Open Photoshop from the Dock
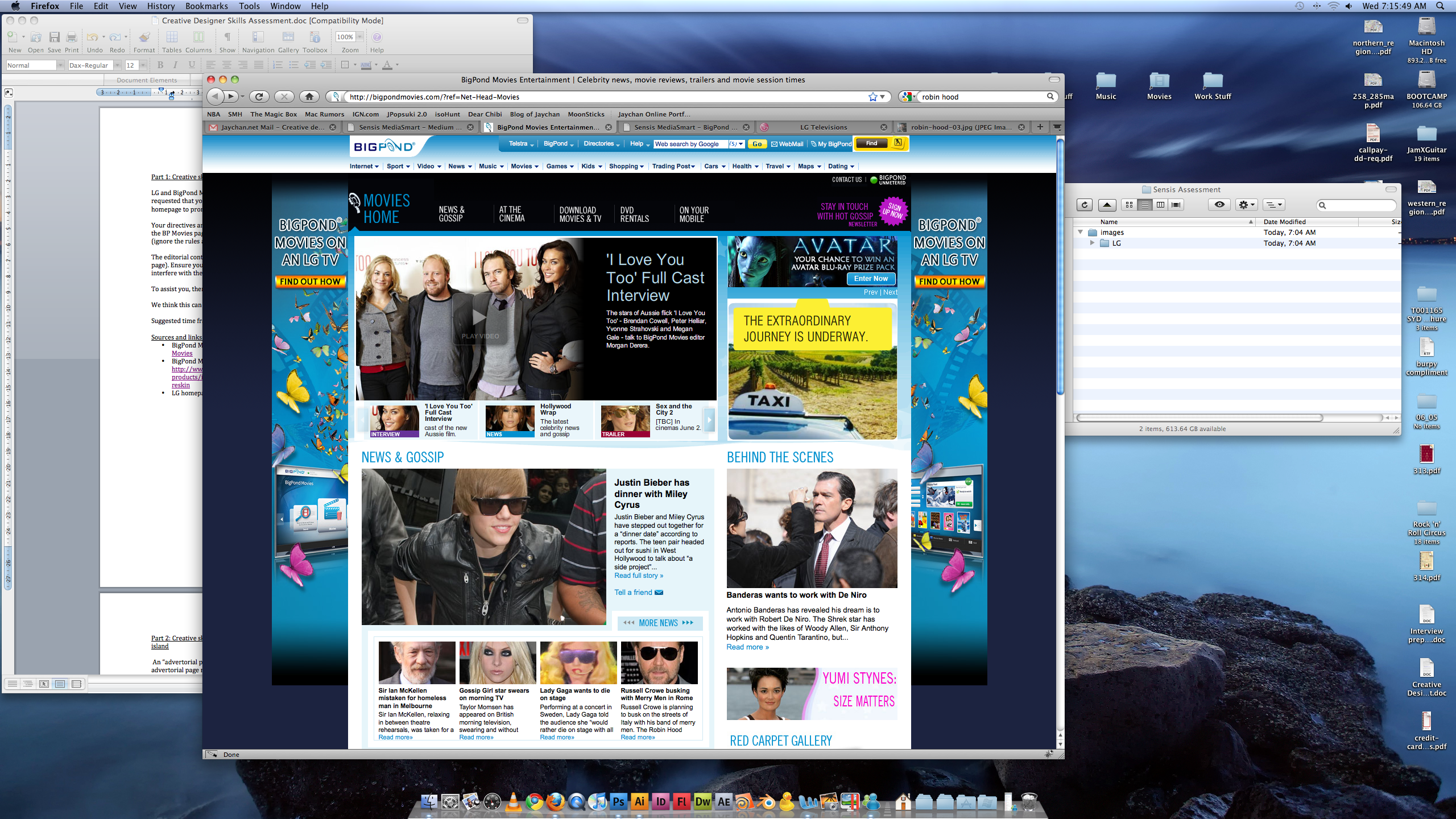 pyautogui.click(x=618, y=802)
